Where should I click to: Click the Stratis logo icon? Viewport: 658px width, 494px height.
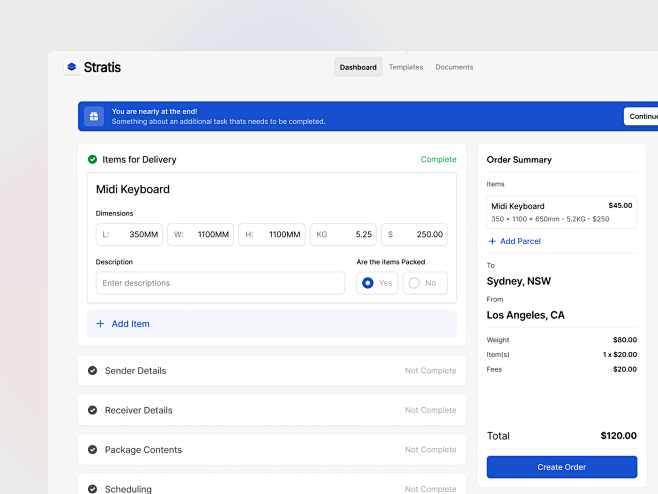pyautogui.click(x=71, y=67)
